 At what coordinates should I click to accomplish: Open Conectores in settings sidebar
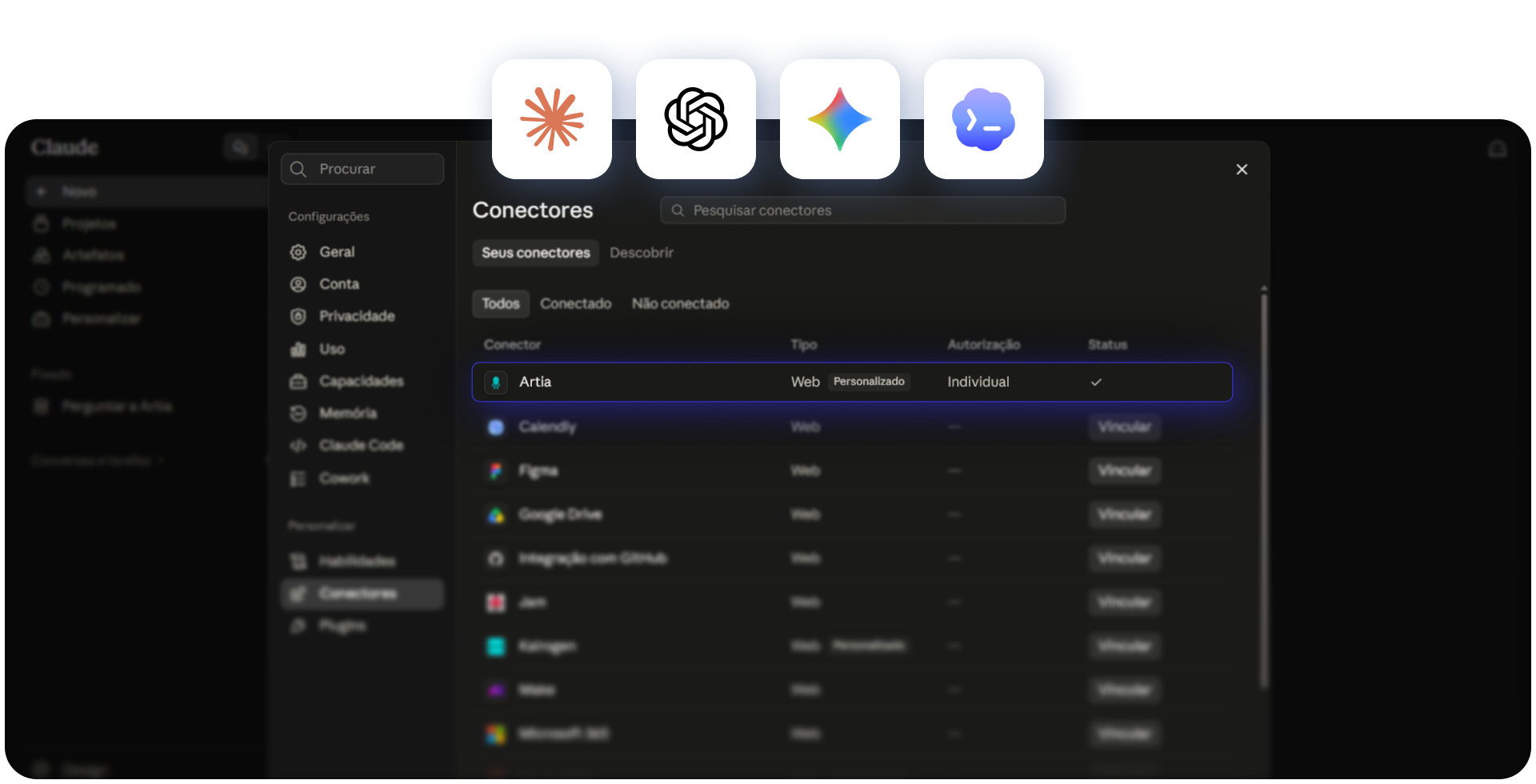[x=362, y=594]
